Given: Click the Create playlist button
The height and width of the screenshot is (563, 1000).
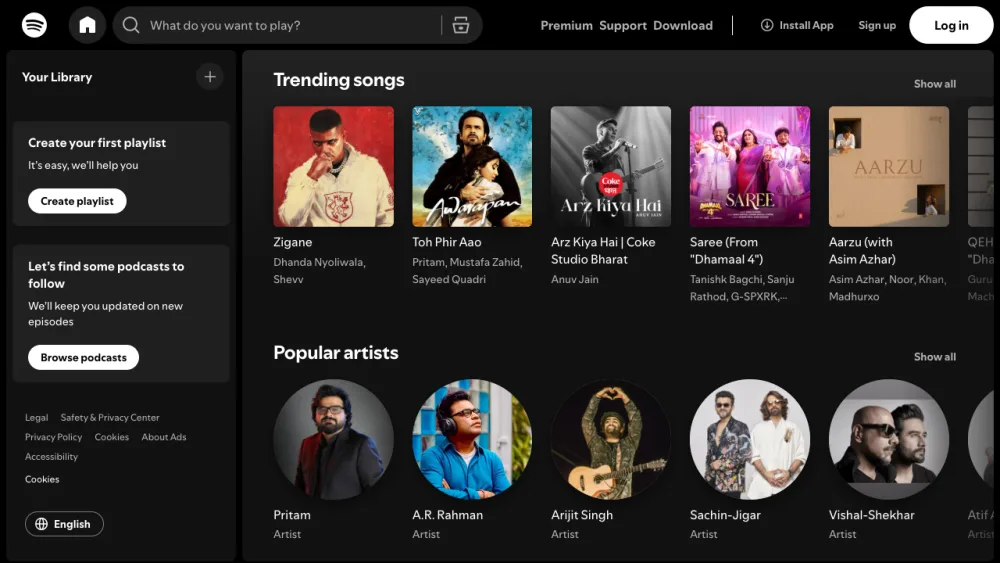Looking at the screenshot, I should 77,201.
